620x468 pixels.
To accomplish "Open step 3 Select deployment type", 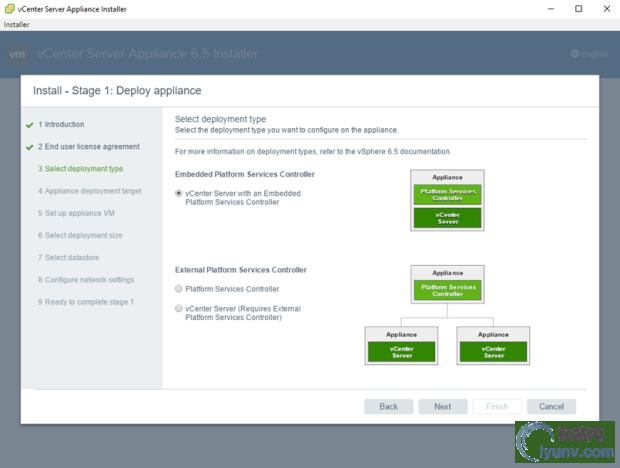I will [x=80, y=169].
